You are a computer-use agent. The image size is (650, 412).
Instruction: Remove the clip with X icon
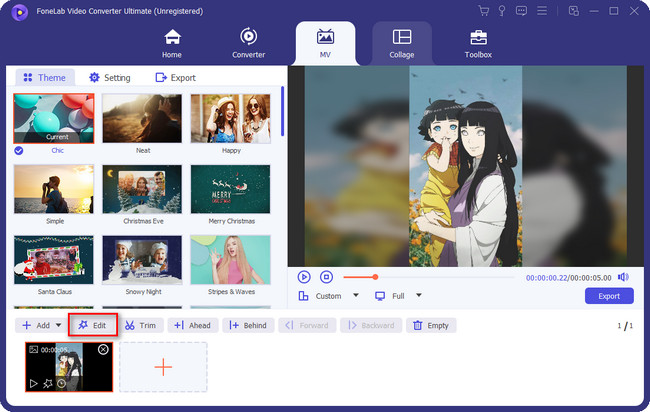tap(103, 349)
